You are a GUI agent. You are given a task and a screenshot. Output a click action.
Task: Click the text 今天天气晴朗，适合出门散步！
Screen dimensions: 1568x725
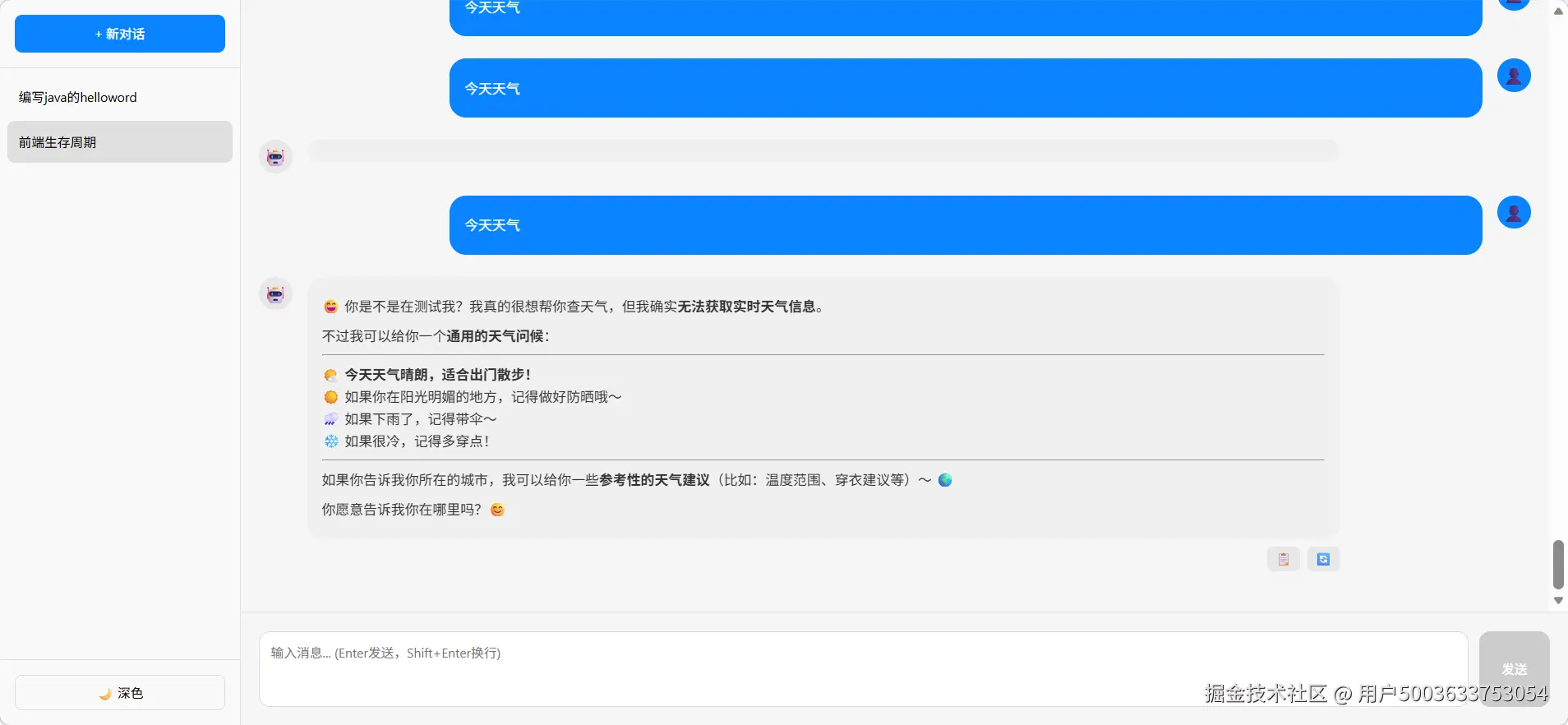(x=438, y=375)
